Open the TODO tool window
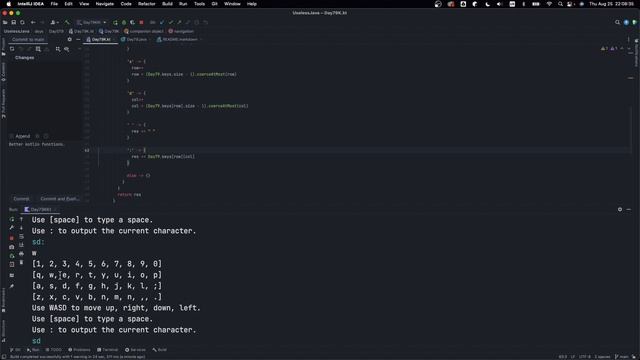 (x=53, y=350)
